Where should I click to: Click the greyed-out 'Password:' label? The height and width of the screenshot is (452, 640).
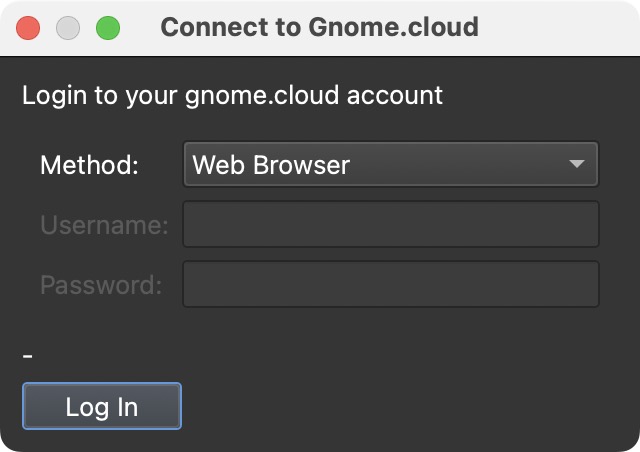[101, 285]
